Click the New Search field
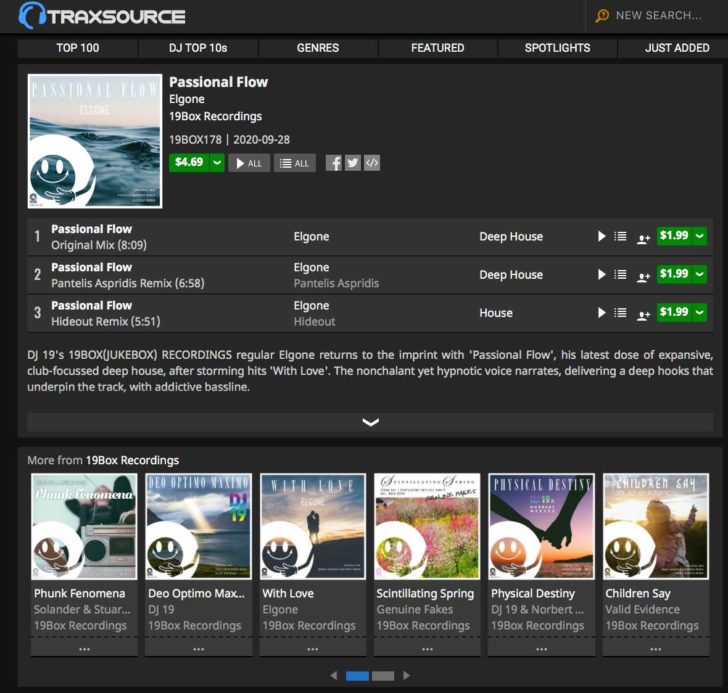Image resolution: width=728 pixels, height=693 pixels. click(658, 16)
